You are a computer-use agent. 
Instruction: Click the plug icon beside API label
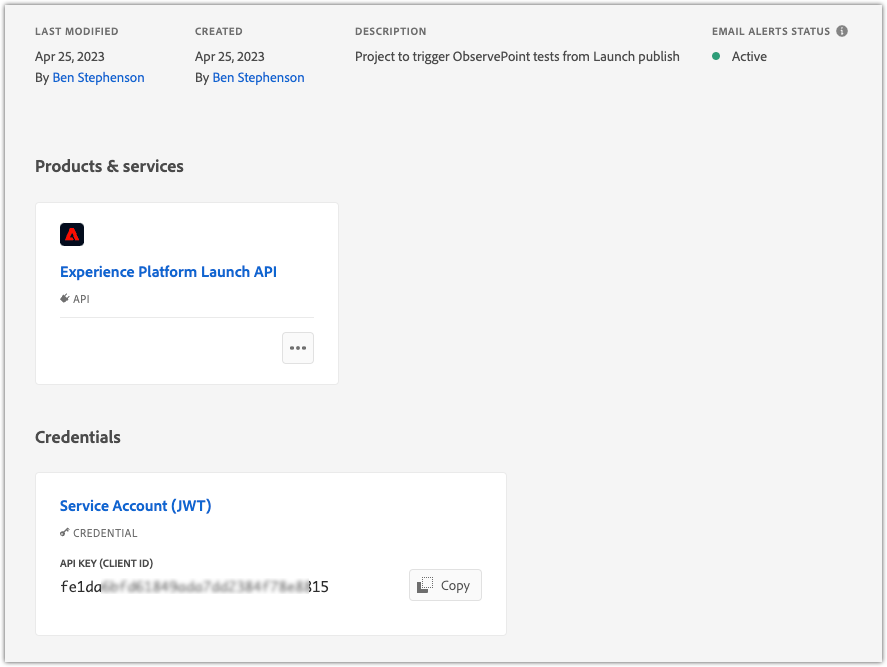[x=65, y=298]
